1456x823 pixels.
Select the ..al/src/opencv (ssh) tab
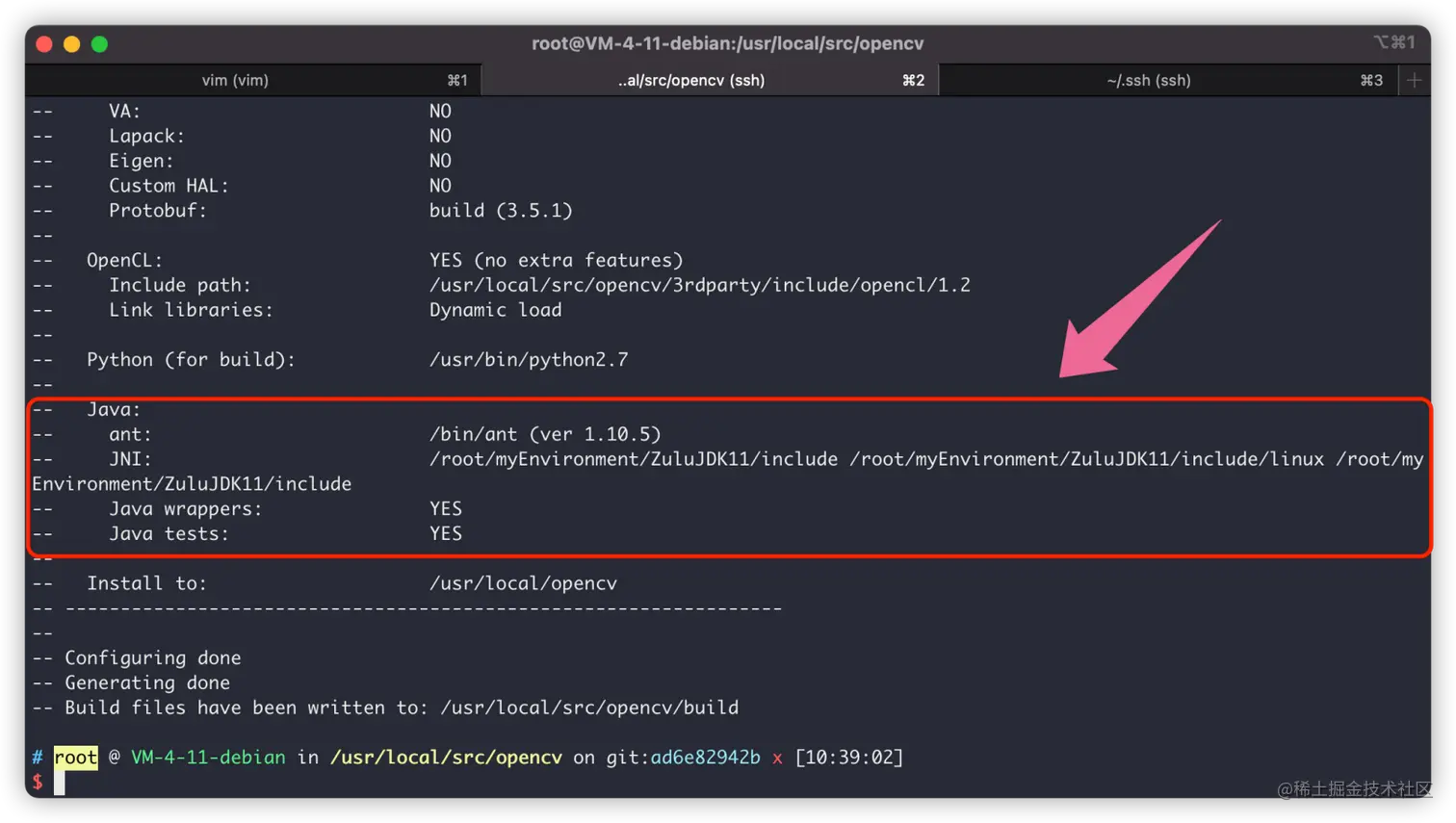coord(710,80)
